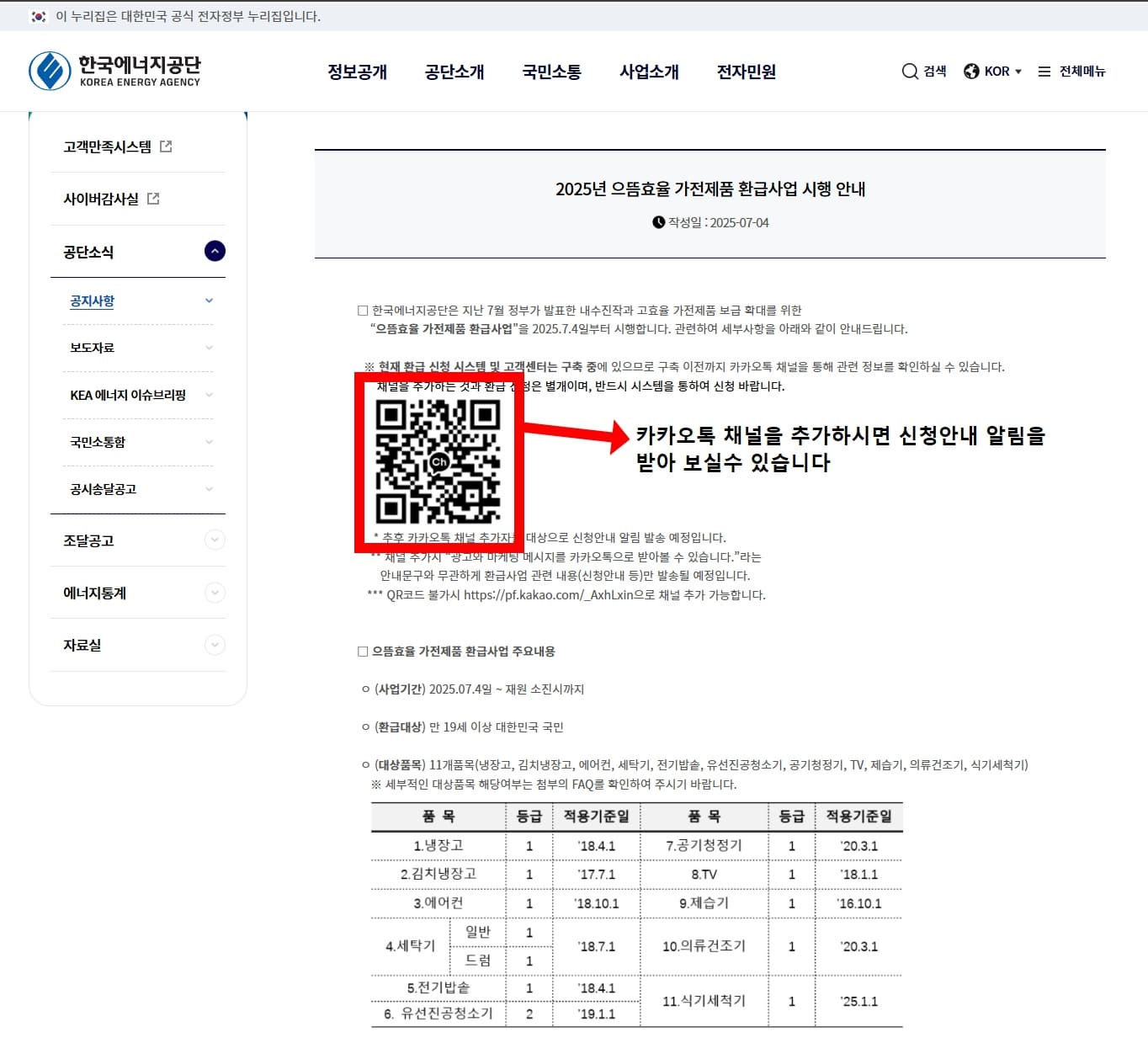Image resolution: width=1148 pixels, height=1043 pixels.
Task: Click the 6. 유선진공청소기 table cell
Action: (x=438, y=1014)
